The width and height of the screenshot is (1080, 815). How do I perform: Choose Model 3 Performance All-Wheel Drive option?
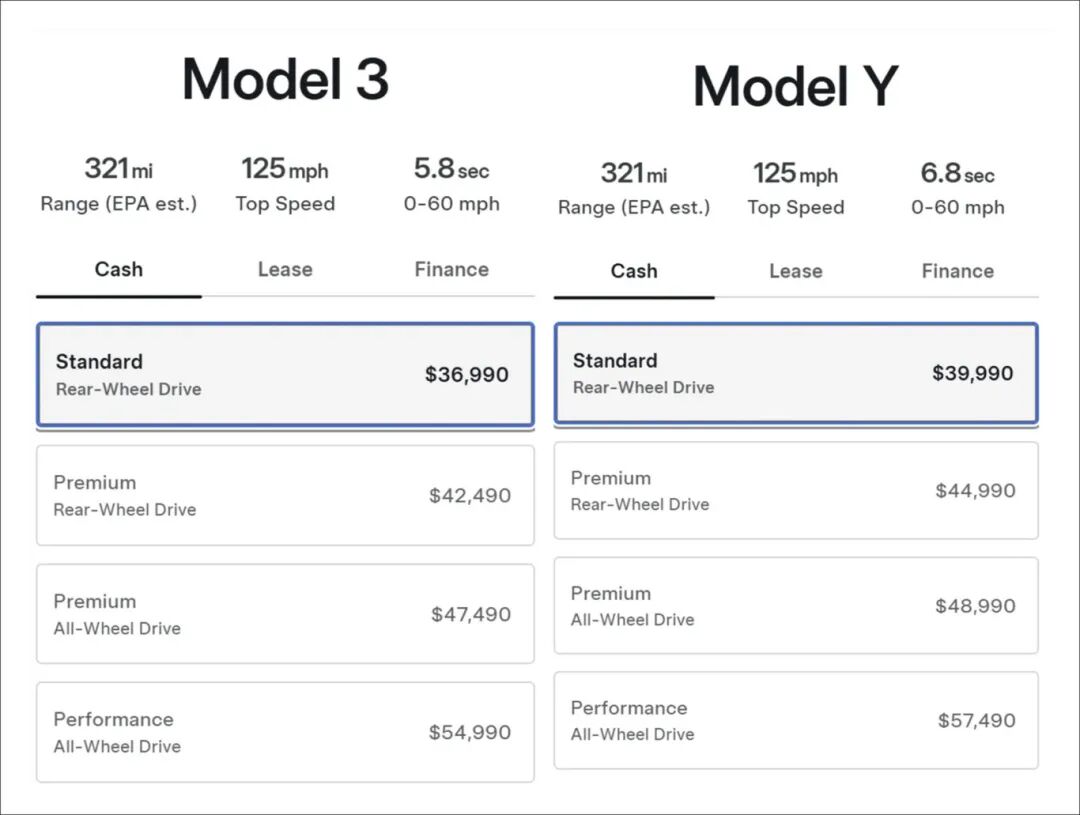point(285,732)
